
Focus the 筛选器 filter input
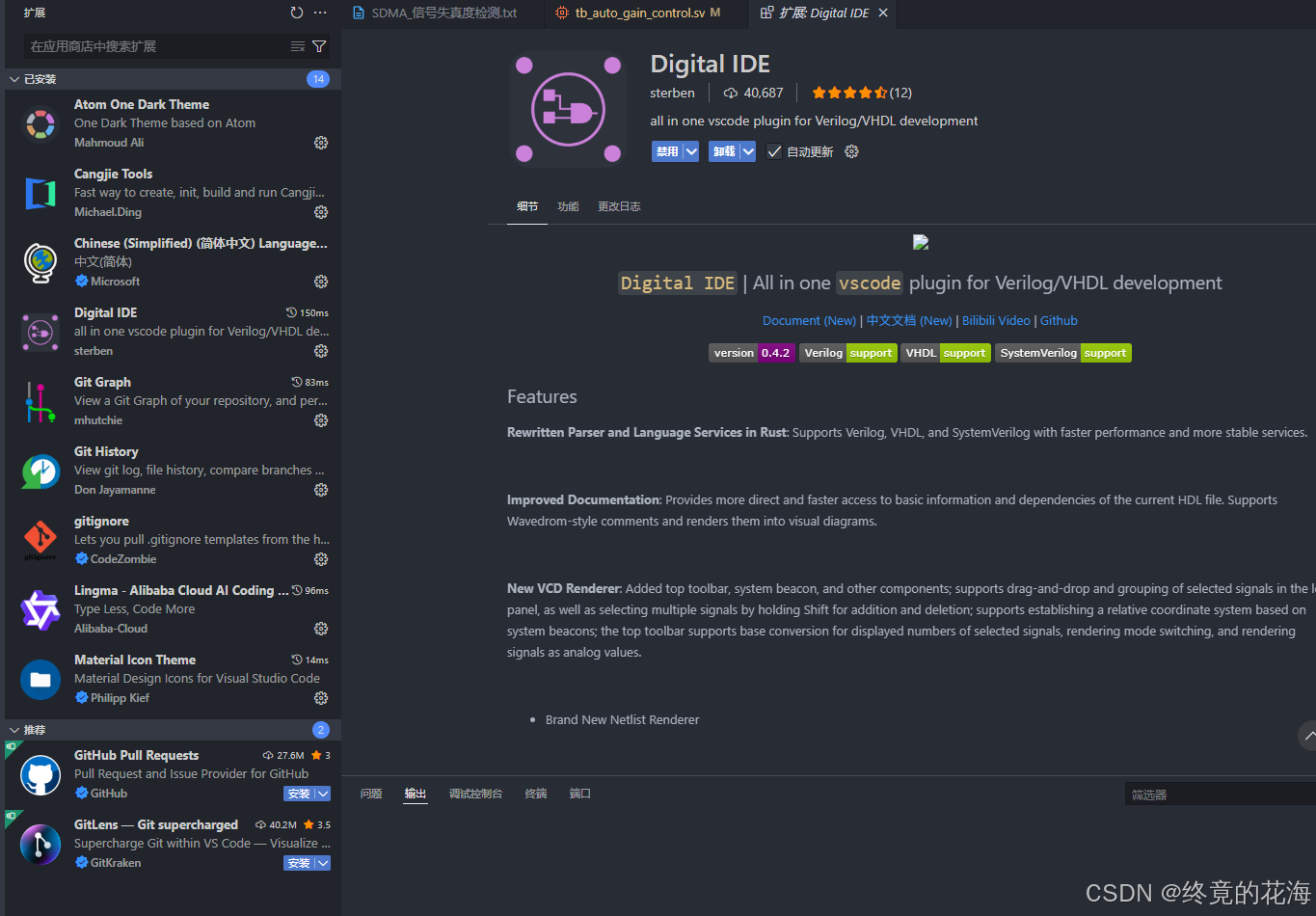[1220, 795]
